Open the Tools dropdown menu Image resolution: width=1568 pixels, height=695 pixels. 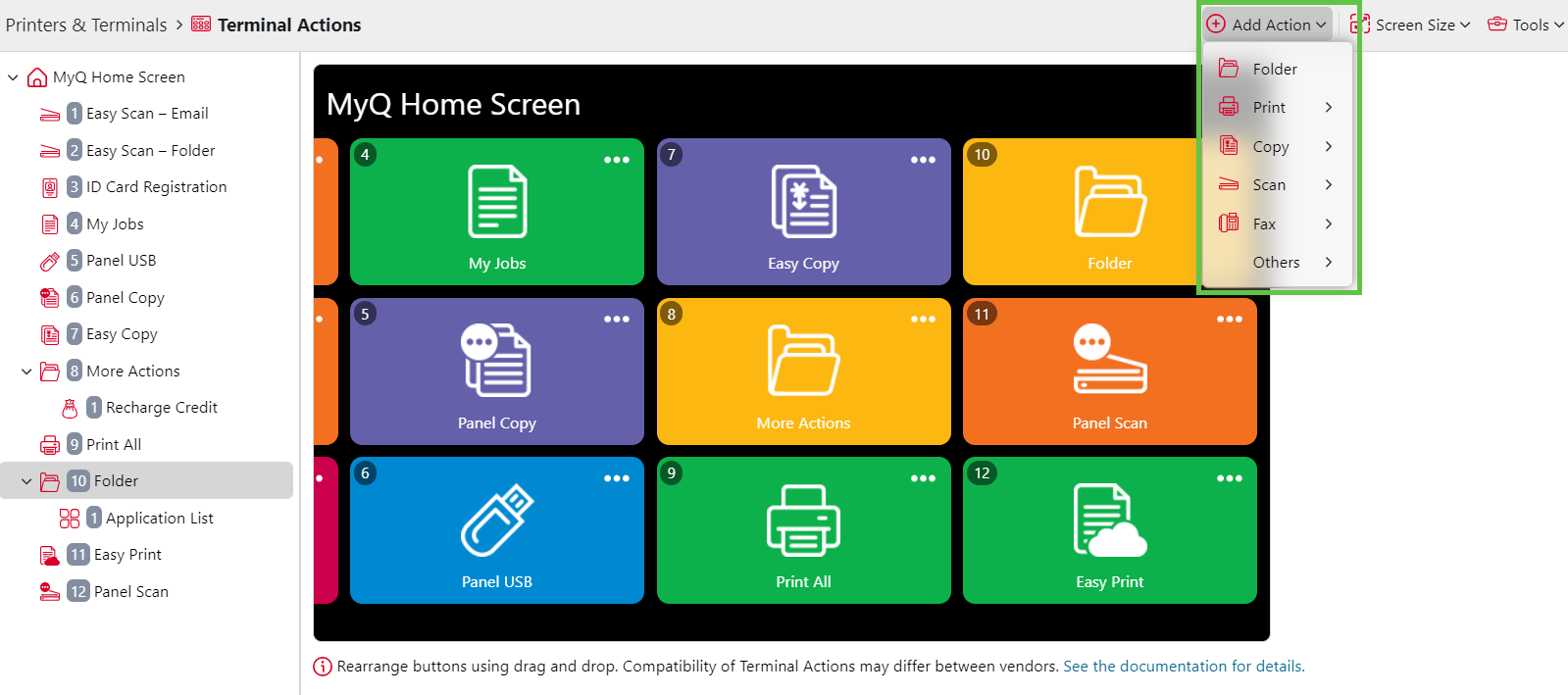[x=1525, y=25]
